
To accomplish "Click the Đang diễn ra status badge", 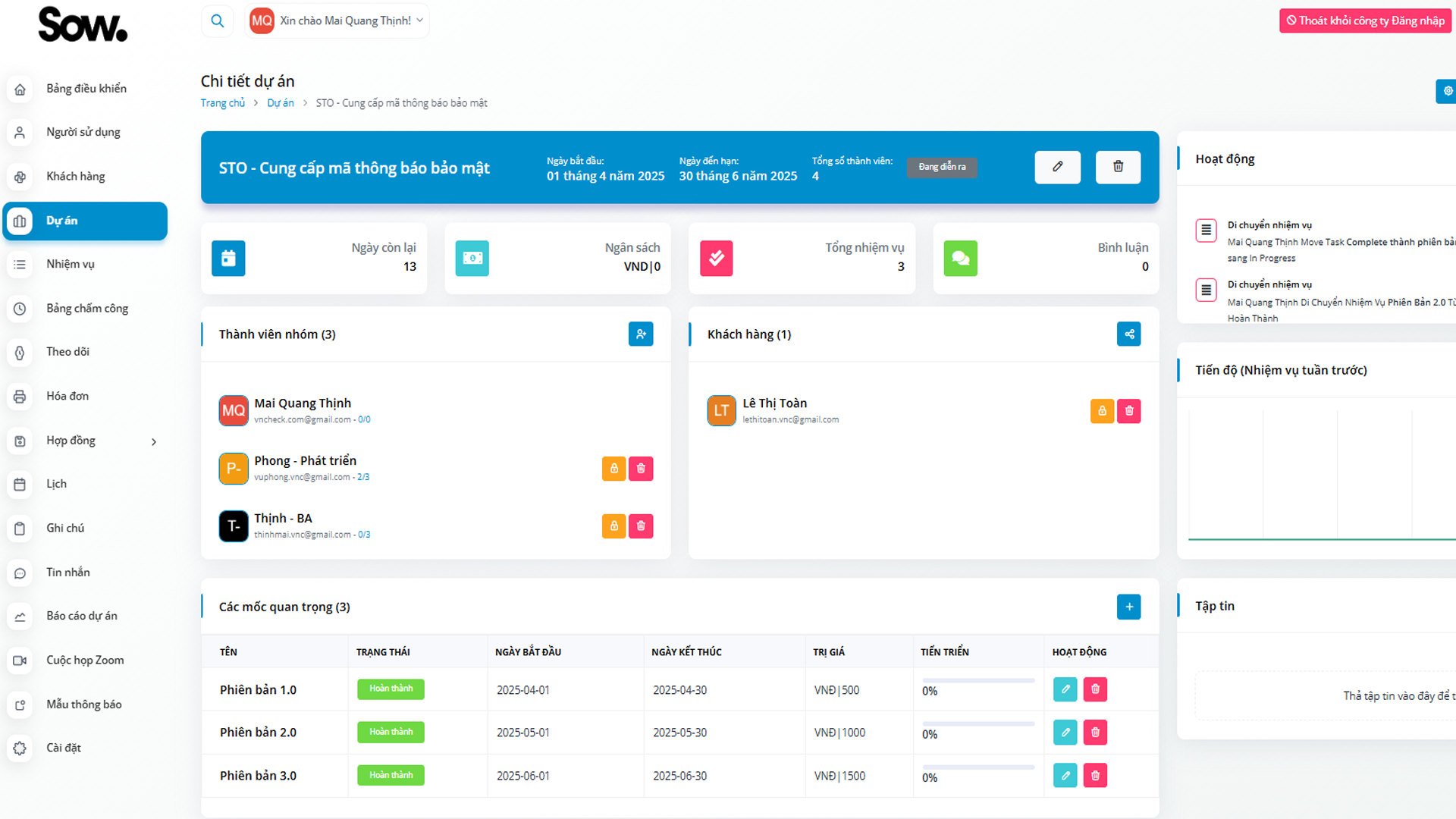I will tap(942, 167).
